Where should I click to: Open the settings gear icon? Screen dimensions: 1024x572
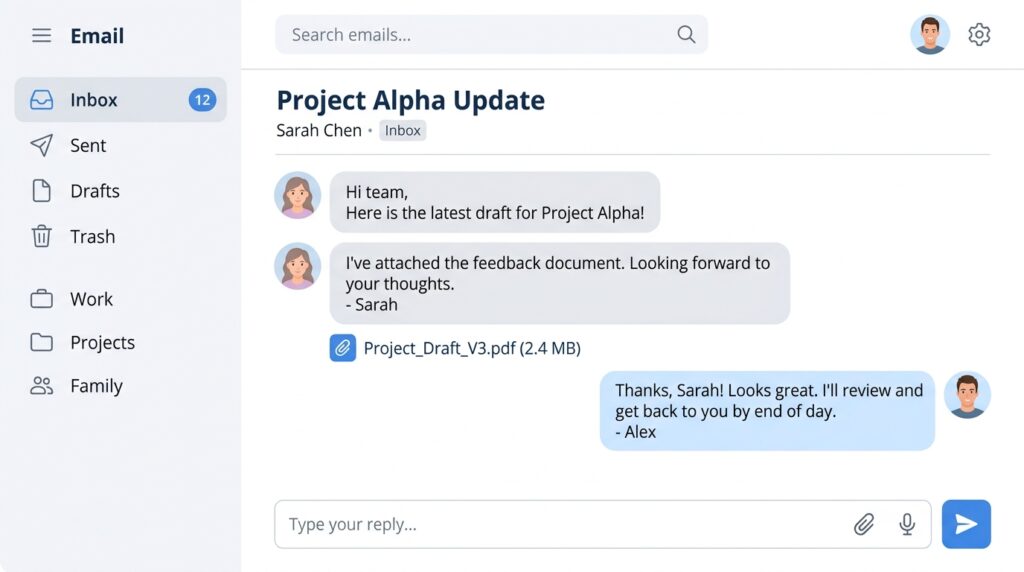click(979, 35)
